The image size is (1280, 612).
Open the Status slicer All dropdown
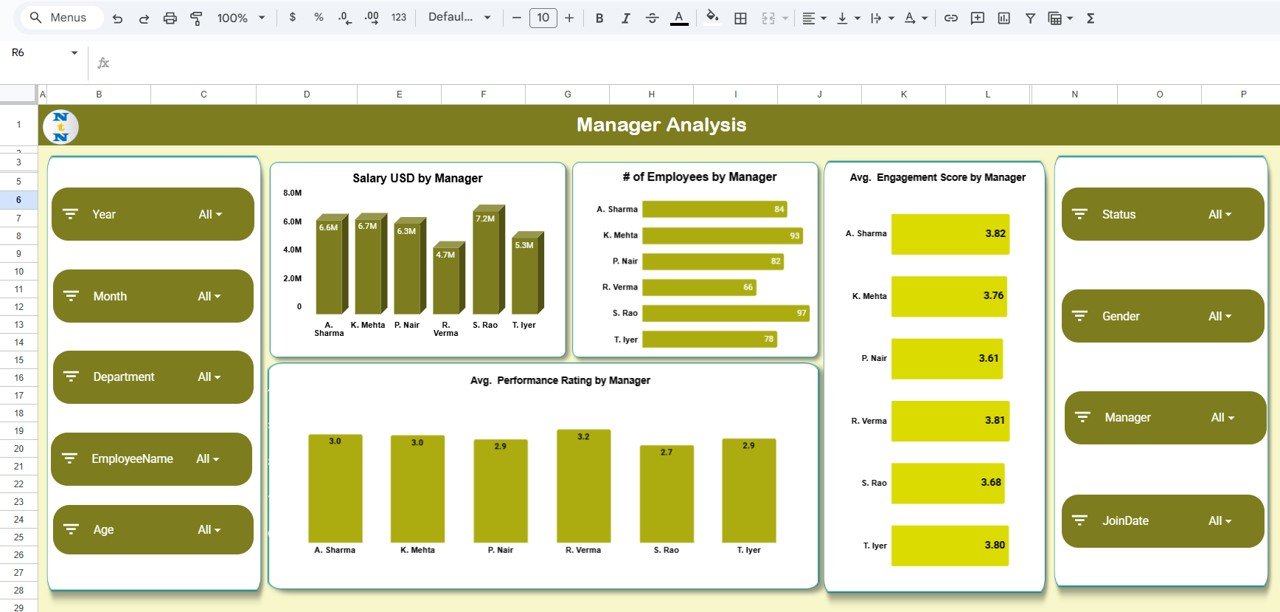[x=1220, y=213]
